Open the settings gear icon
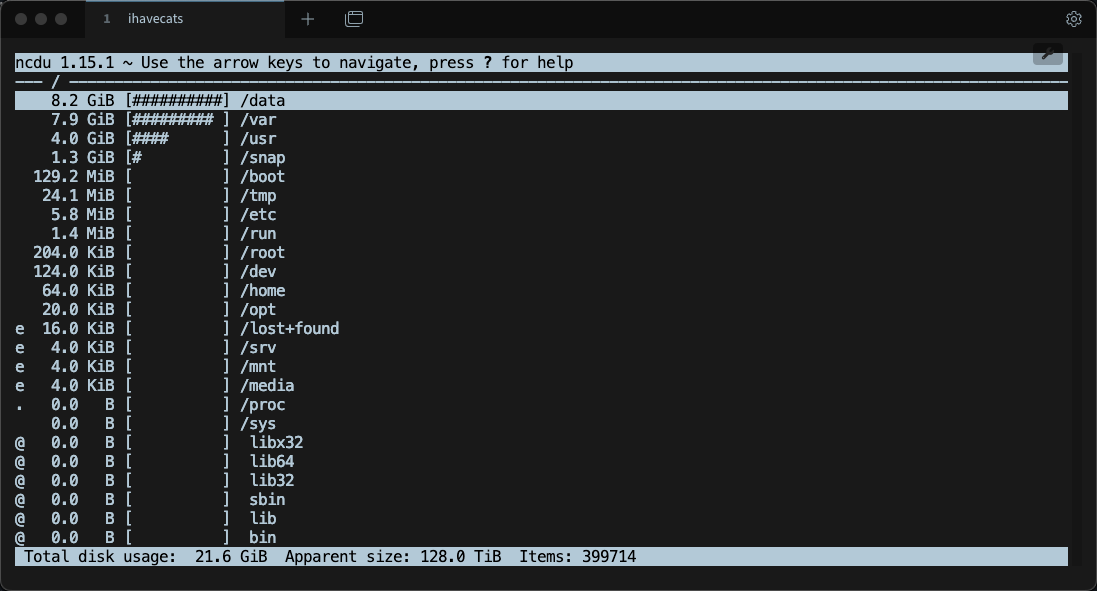This screenshot has height=591, width=1097. [1073, 19]
